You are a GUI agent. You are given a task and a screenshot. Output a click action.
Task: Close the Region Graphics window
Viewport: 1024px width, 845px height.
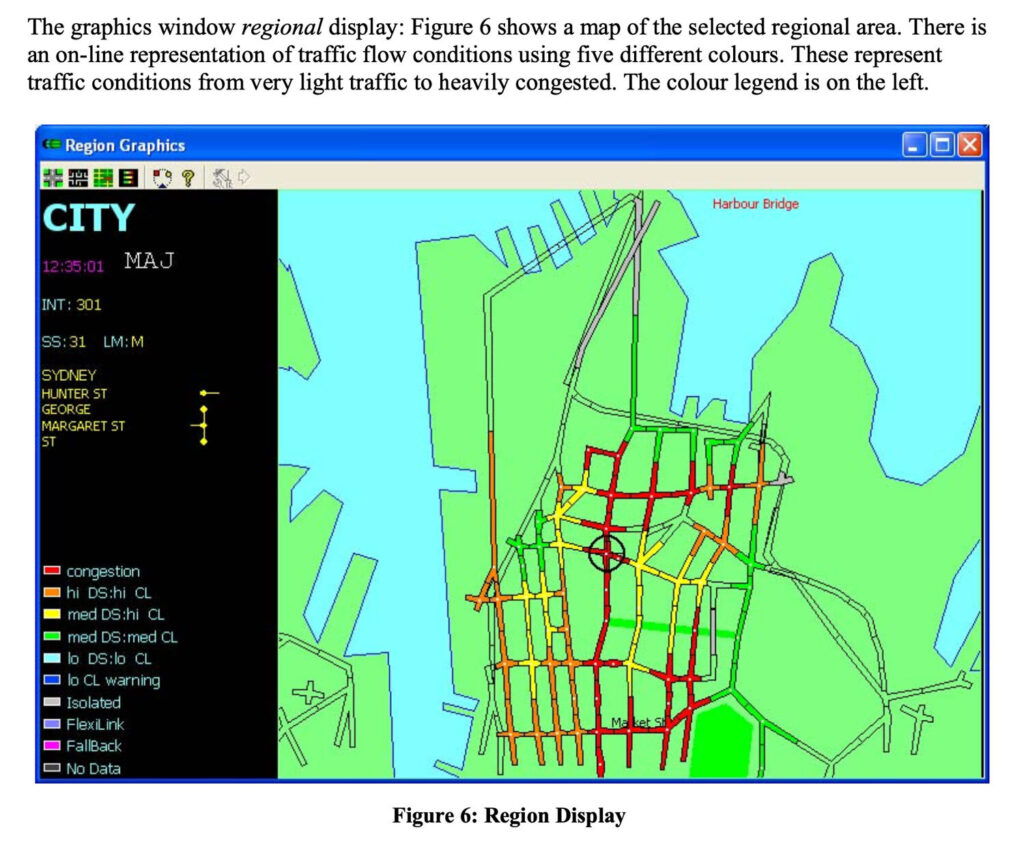pos(970,145)
